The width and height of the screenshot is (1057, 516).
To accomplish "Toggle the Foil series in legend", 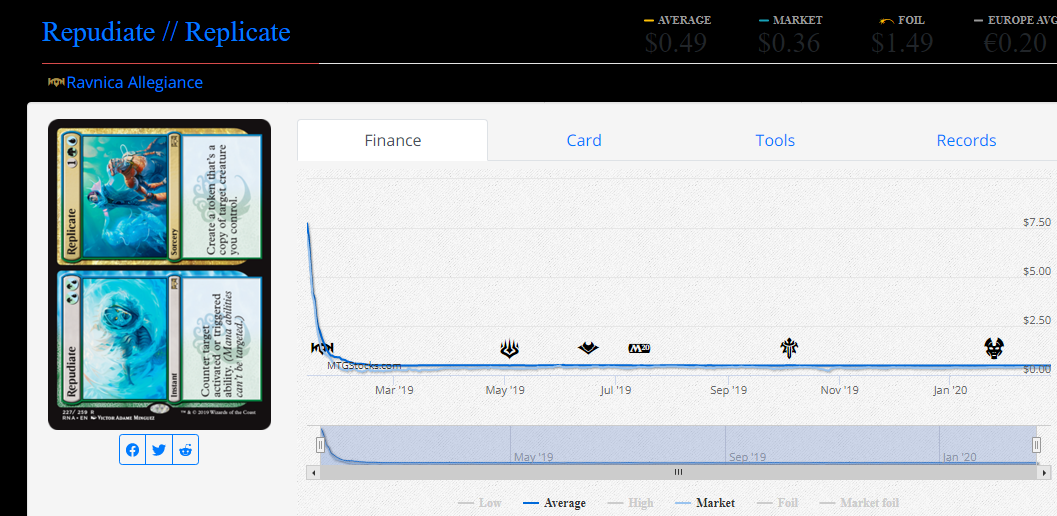I will (x=777, y=503).
